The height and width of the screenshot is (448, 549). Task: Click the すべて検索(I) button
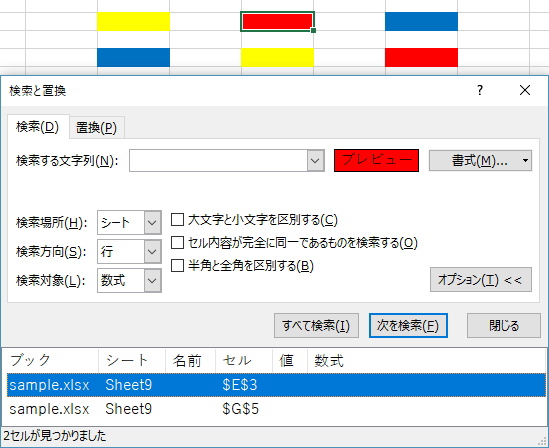pos(316,326)
